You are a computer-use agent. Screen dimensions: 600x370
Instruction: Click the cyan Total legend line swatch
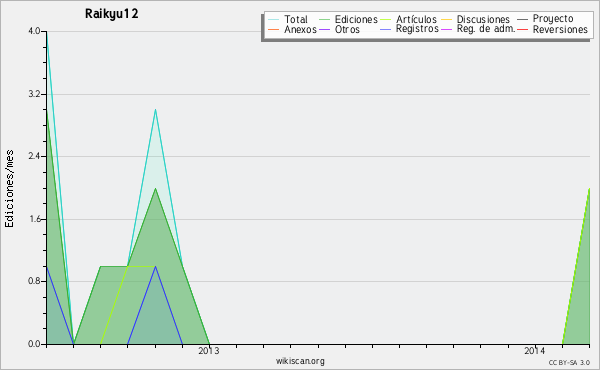274,20
